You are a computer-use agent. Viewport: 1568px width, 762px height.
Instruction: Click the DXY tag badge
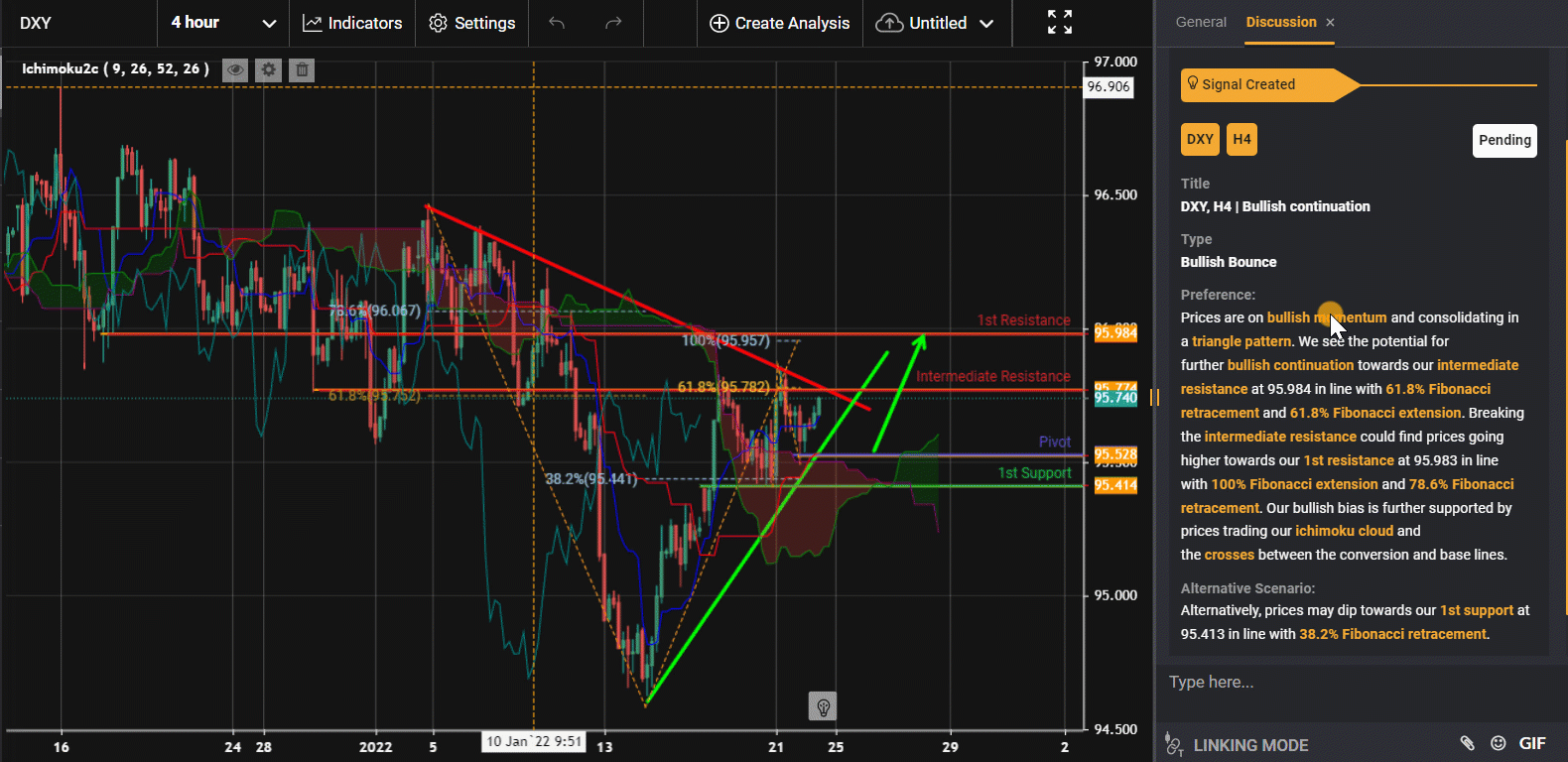(x=1200, y=140)
